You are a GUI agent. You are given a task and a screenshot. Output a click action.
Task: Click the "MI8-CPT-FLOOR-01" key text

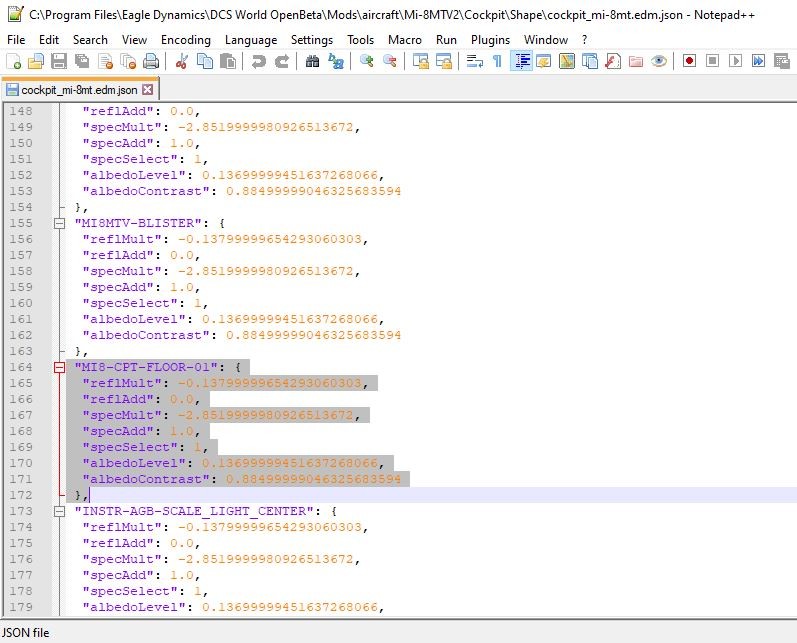pyautogui.click(x=146, y=367)
